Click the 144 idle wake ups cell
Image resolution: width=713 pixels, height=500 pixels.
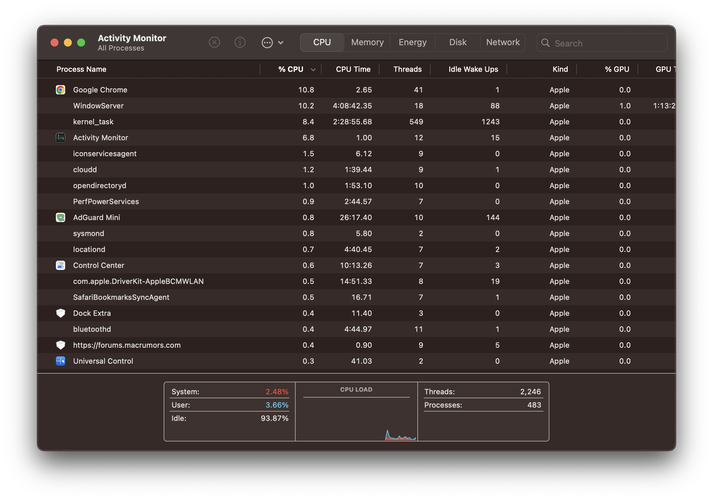pyautogui.click(x=492, y=217)
